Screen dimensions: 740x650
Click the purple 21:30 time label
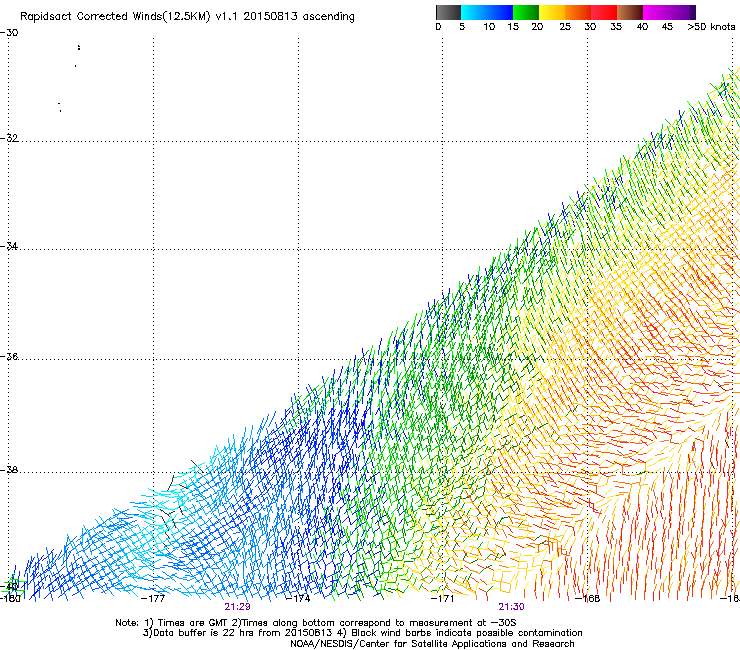[511, 607]
